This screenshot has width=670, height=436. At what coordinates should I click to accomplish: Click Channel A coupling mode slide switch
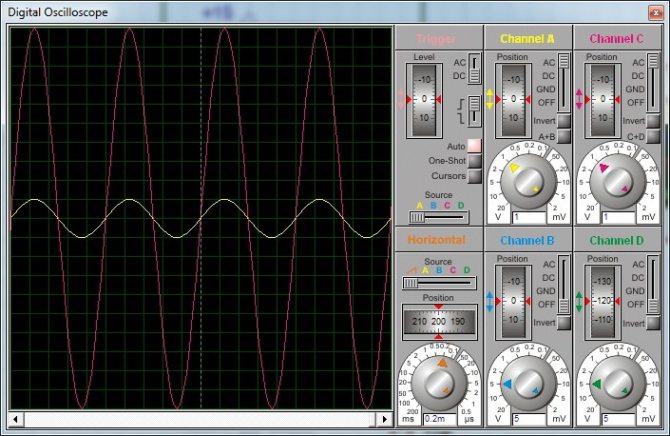click(x=564, y=82)
